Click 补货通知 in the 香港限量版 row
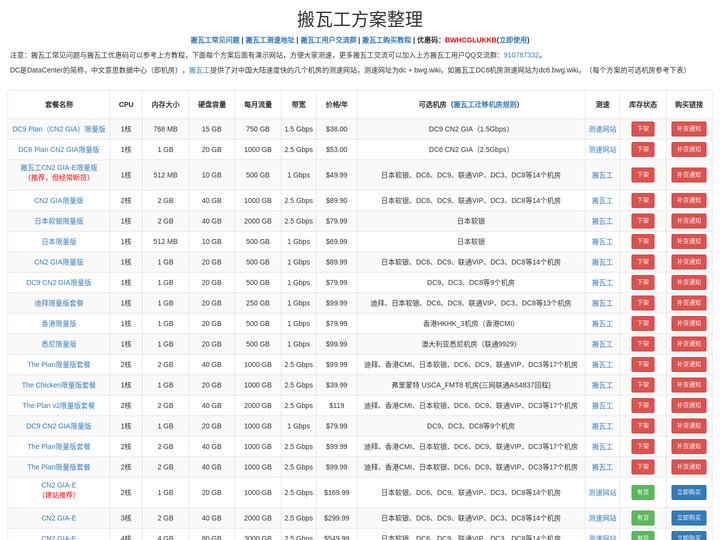720x540 pixels. pyautogui.click(x=689, y=323)
